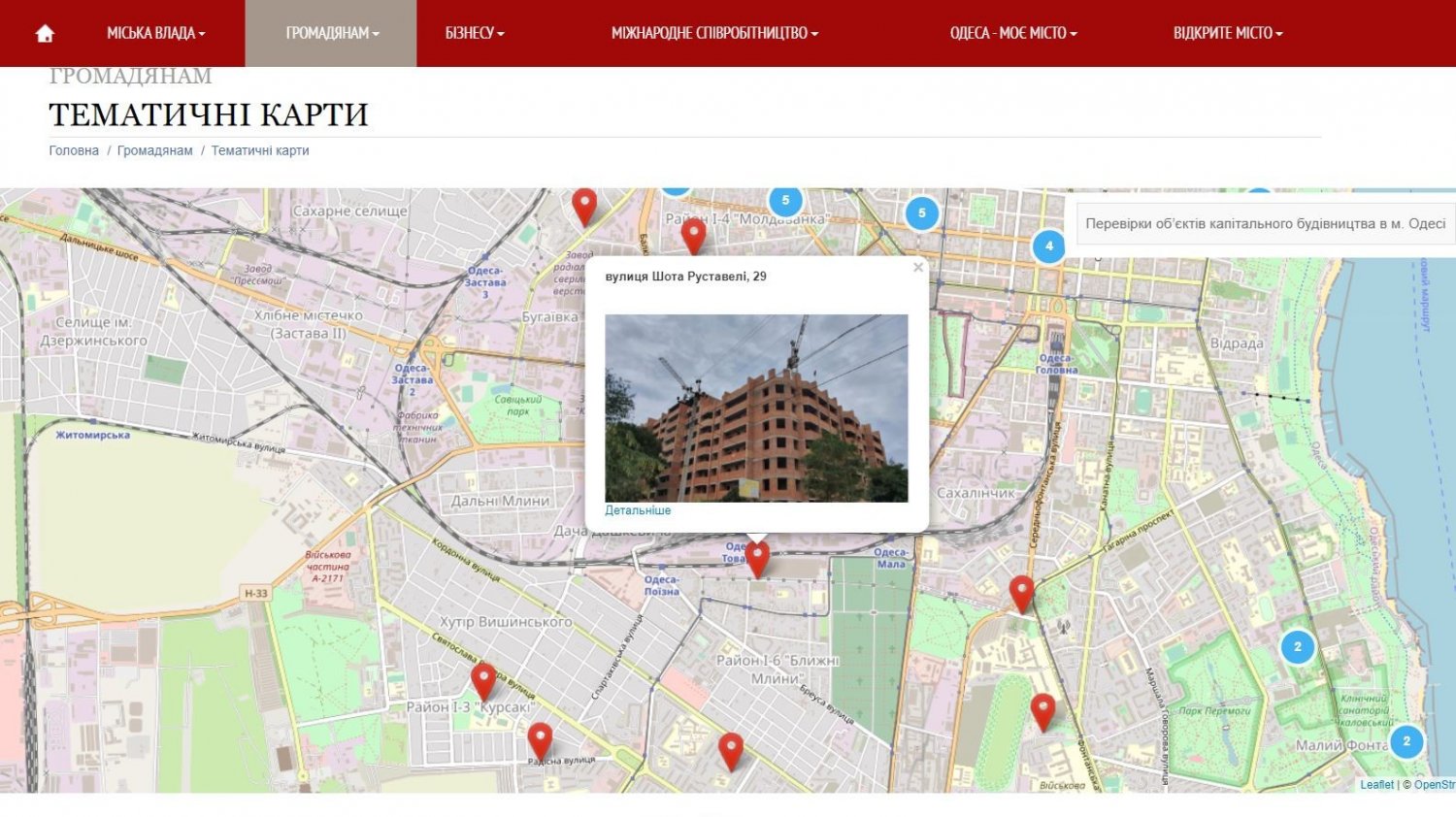
Task: Click the red marker below the popup
Action: [757, 560]
